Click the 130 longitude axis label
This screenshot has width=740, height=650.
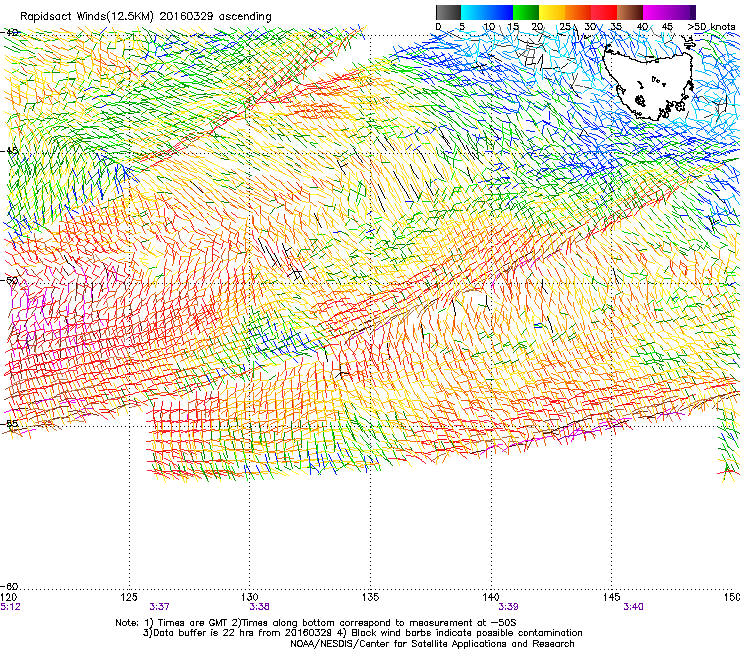pos(249,597)
